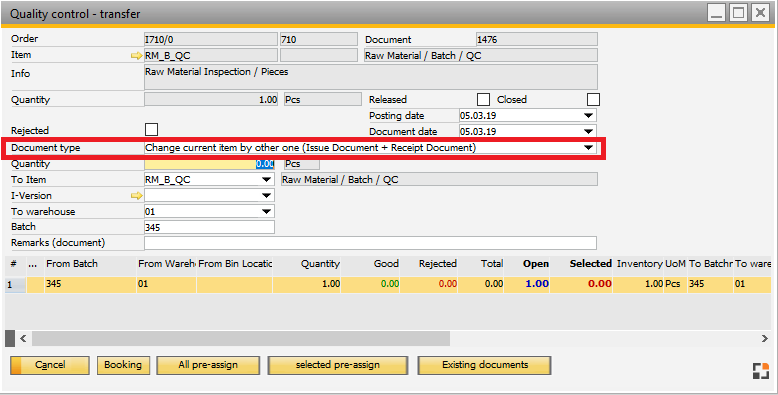Click the Good column header

tap(371, 264)
